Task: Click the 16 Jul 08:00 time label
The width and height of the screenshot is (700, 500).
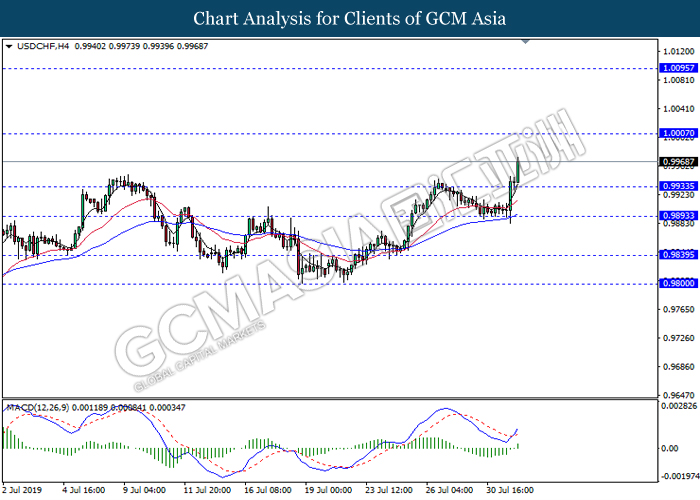Action: coord(268,490)
